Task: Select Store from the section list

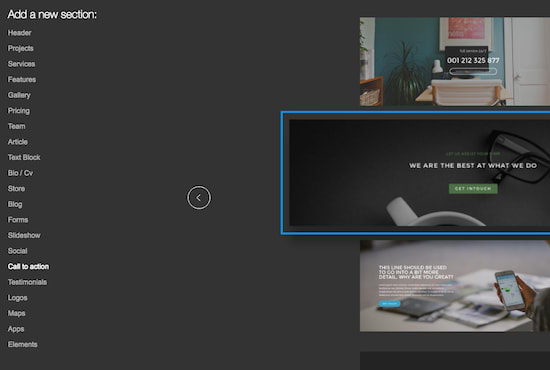Action: coord(16,189)
